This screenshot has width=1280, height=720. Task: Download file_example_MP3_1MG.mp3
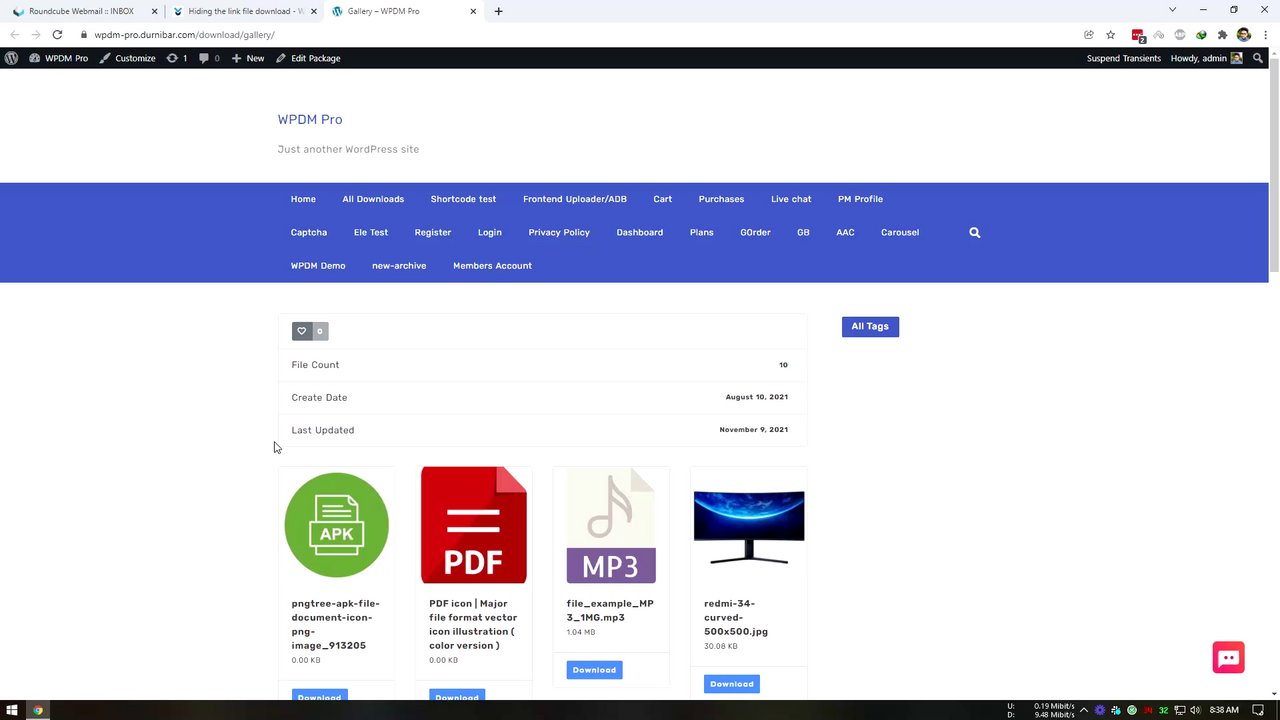click(x=594, y=670)
